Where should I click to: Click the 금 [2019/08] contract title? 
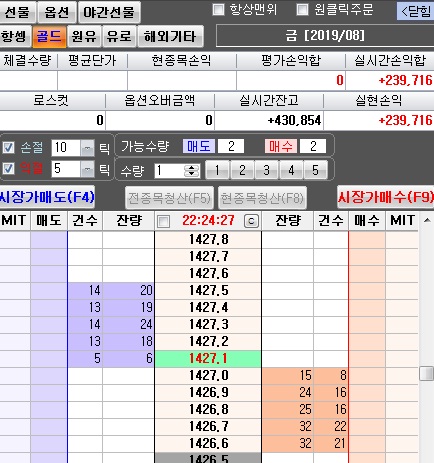[x=325, y=35]
